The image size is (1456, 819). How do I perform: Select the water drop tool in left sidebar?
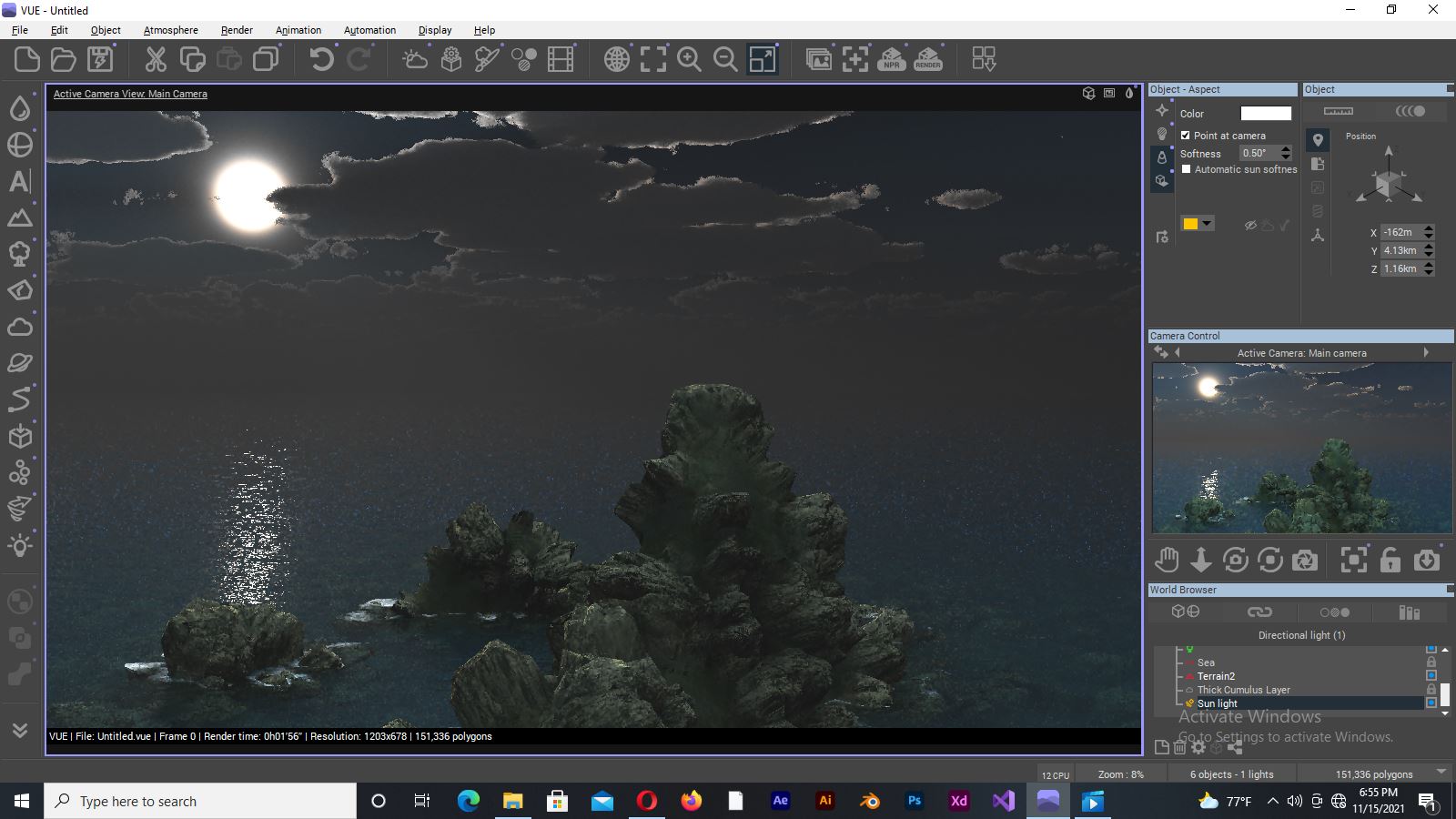(x=20, y=108)
